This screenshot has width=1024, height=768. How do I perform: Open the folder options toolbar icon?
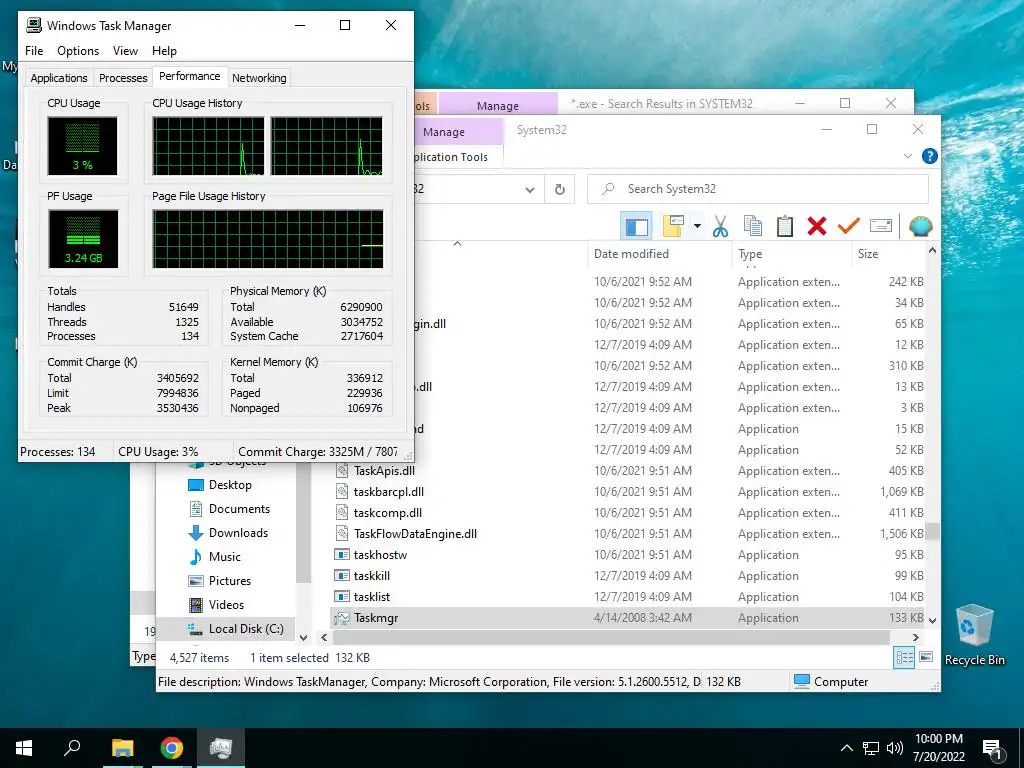(x=673, y=226)
